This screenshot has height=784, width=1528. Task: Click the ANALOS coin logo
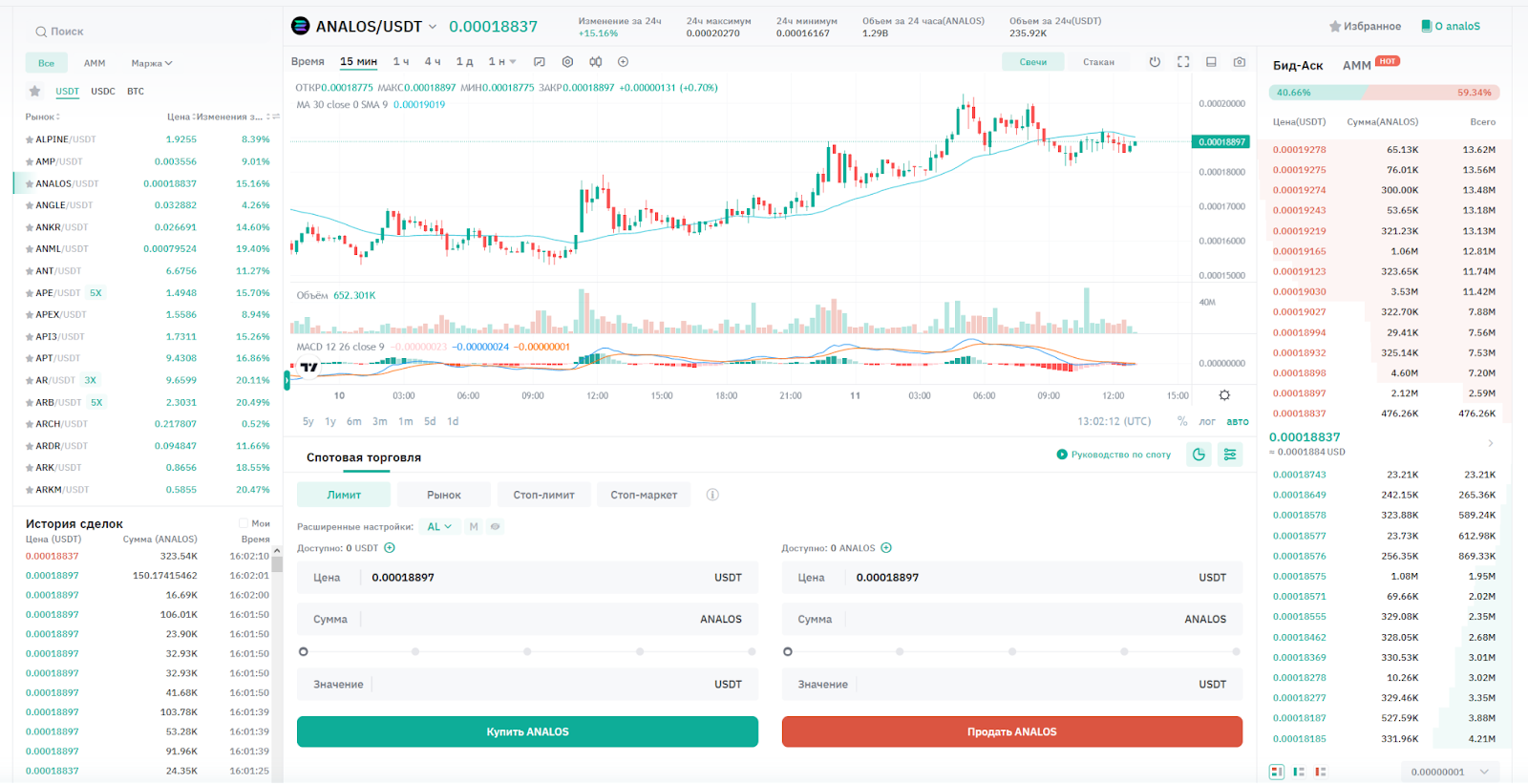tap(300, 26)
